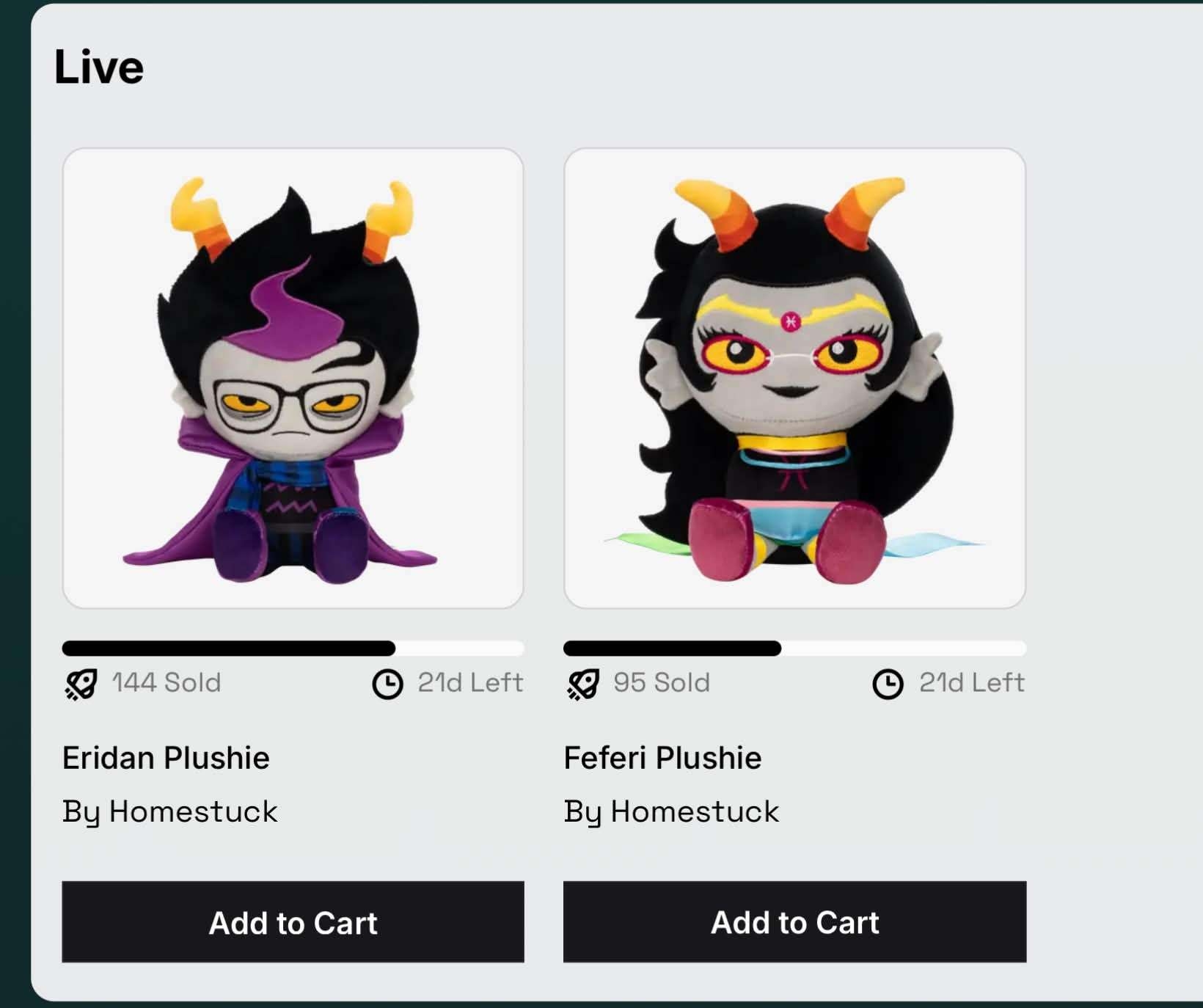Select the 144 Sold label
The width and height of the screenshot is (1203, 1008).
click(166, 683)
